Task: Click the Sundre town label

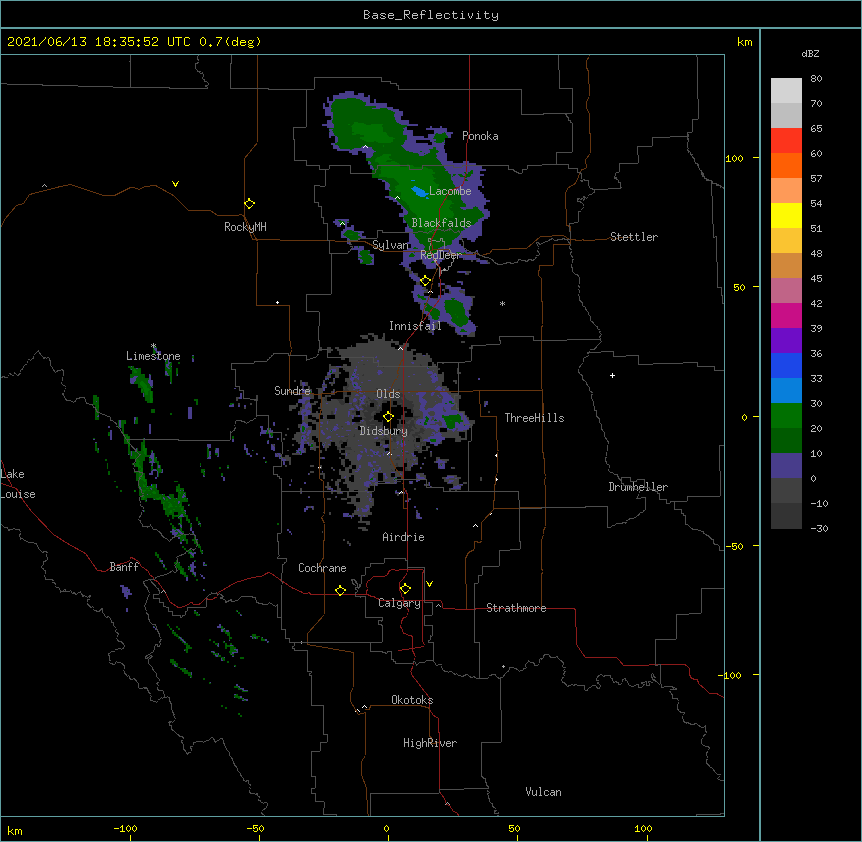Action: [292, 391]
